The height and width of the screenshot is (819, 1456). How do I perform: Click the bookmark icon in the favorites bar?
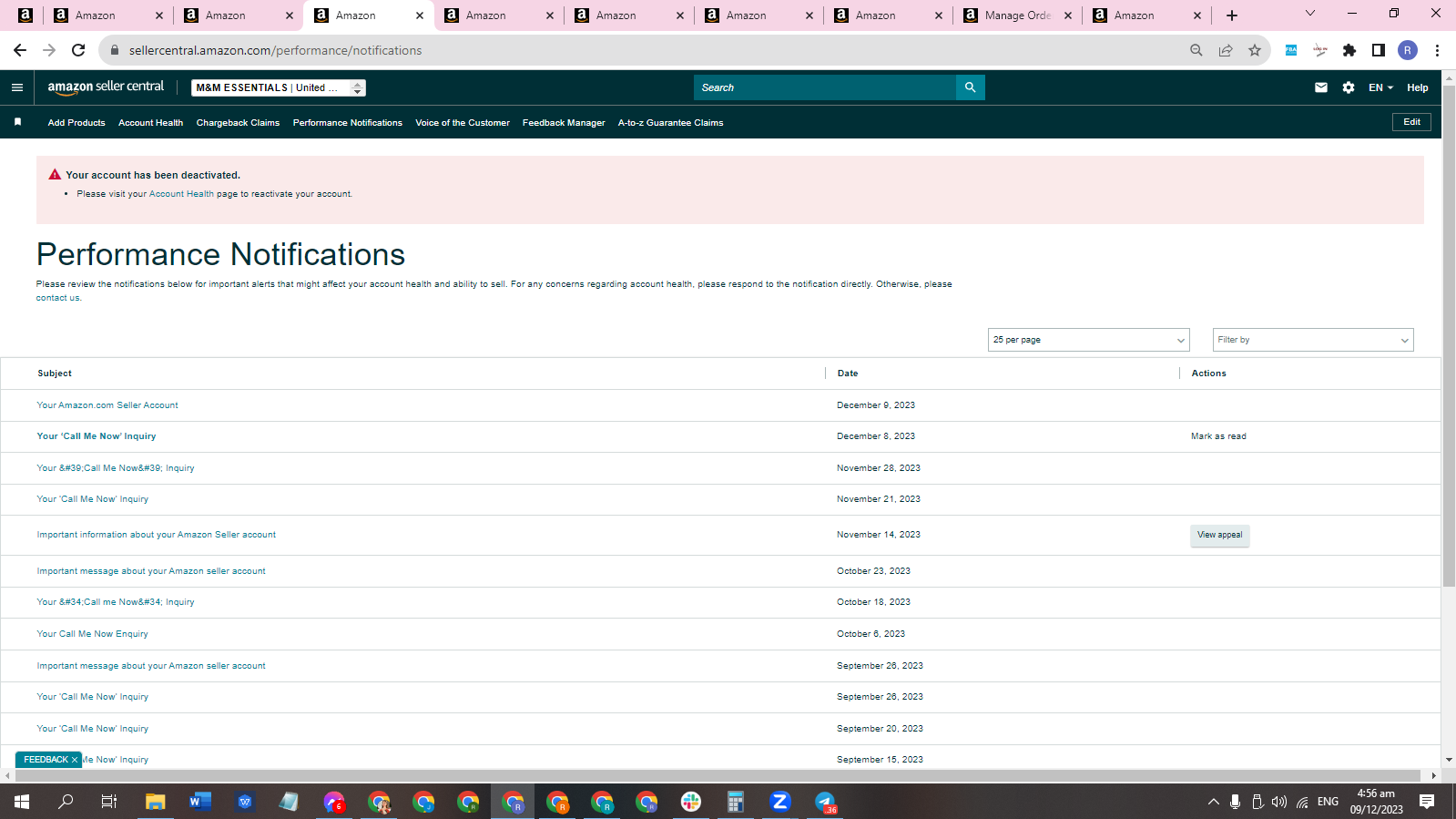17,122
